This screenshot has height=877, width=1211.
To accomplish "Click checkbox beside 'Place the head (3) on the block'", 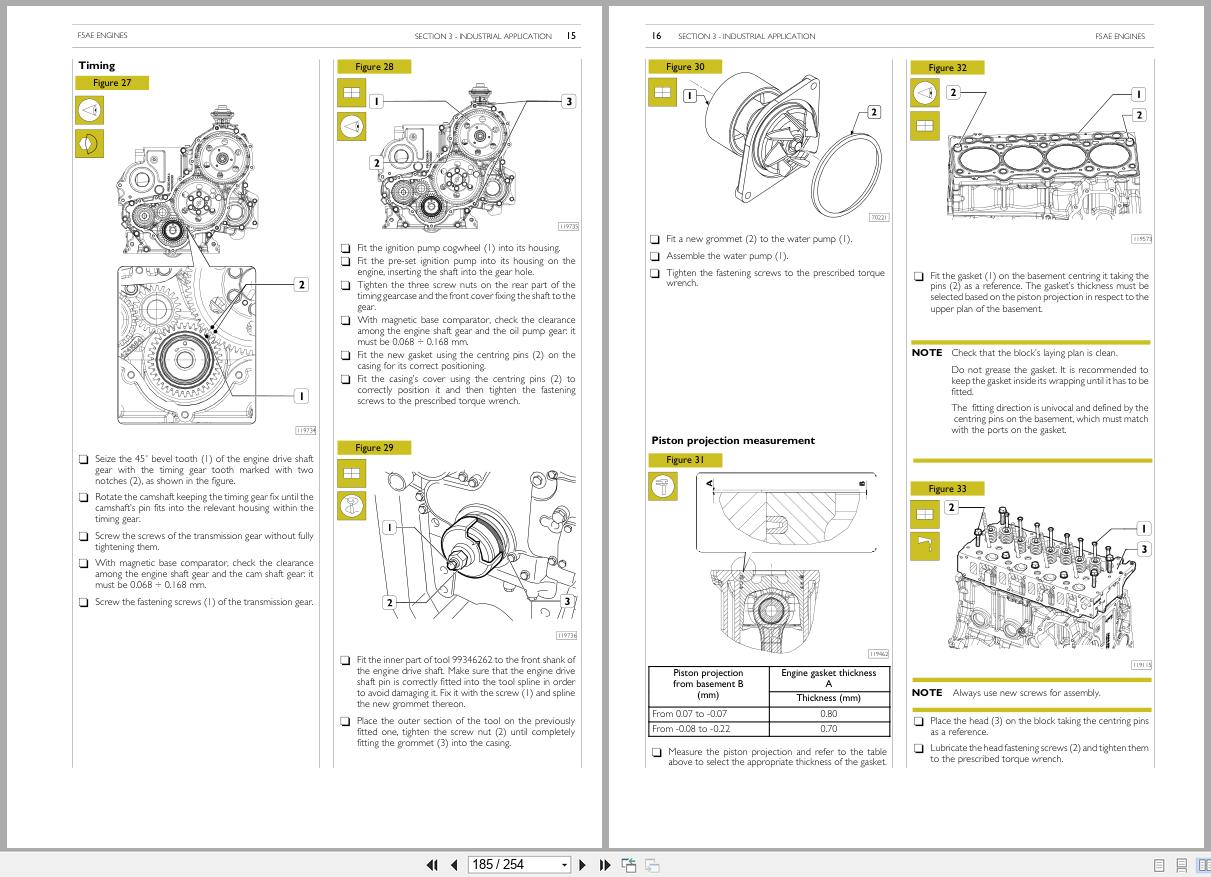I will [x=919, y=721].
